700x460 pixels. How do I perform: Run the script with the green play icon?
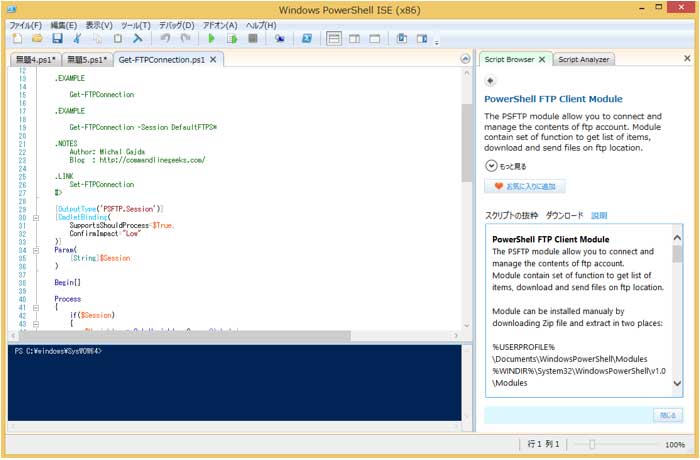point(212,38)
